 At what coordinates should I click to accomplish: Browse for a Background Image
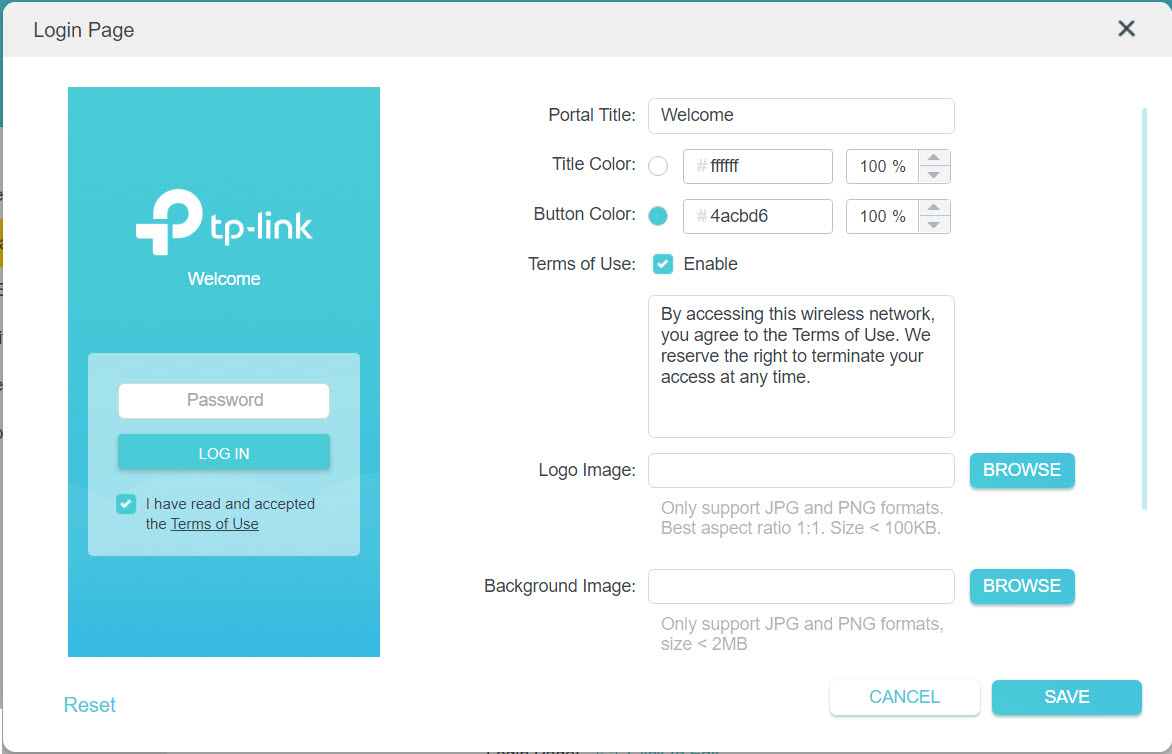coord(1022,587)
